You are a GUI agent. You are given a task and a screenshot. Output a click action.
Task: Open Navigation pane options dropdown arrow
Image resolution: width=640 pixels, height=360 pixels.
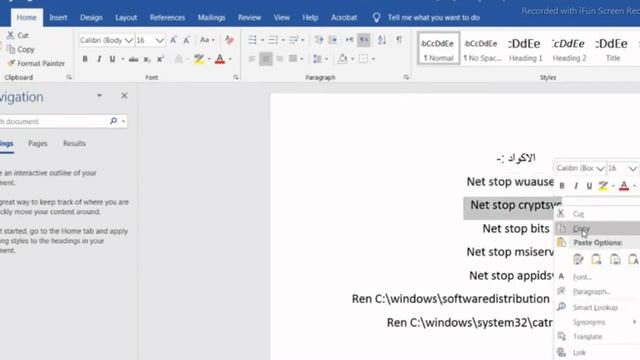click(99, 96)
